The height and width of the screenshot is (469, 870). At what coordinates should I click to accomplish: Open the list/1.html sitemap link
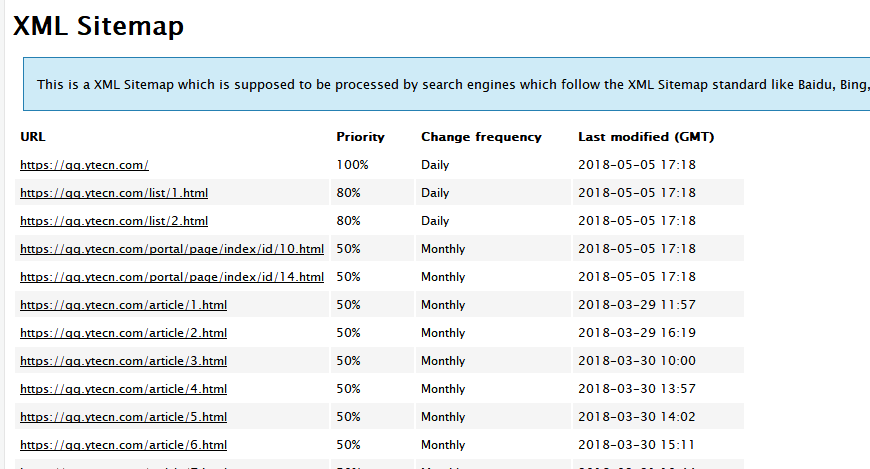click(114, 193)
